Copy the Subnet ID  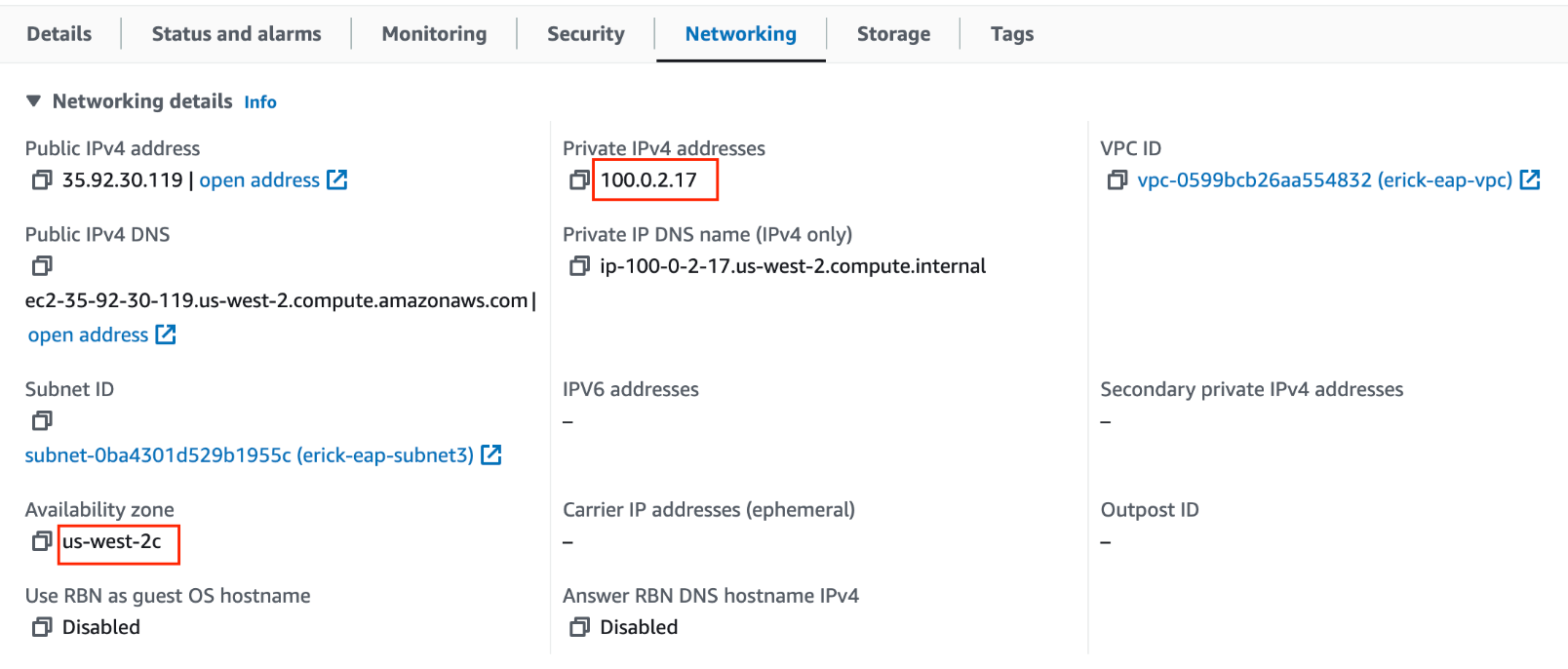click(42, 420)
